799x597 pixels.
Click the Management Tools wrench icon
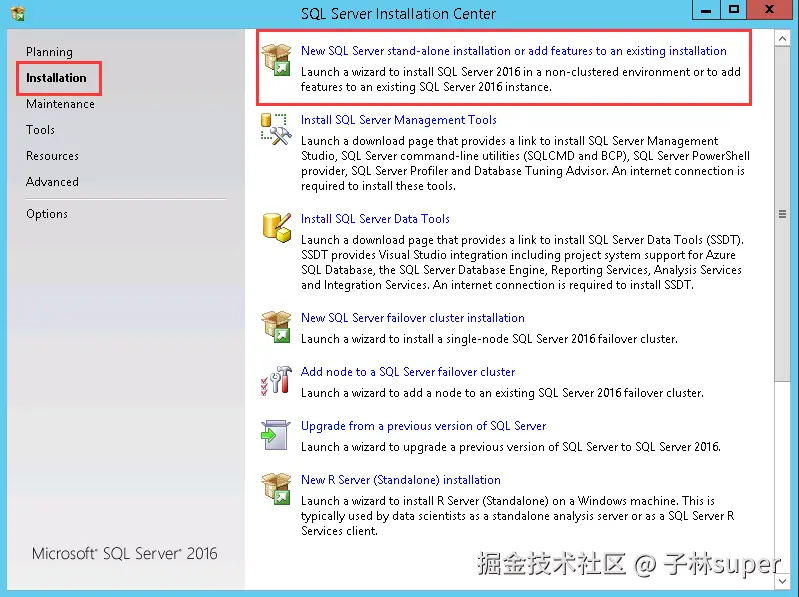[276, 129]
